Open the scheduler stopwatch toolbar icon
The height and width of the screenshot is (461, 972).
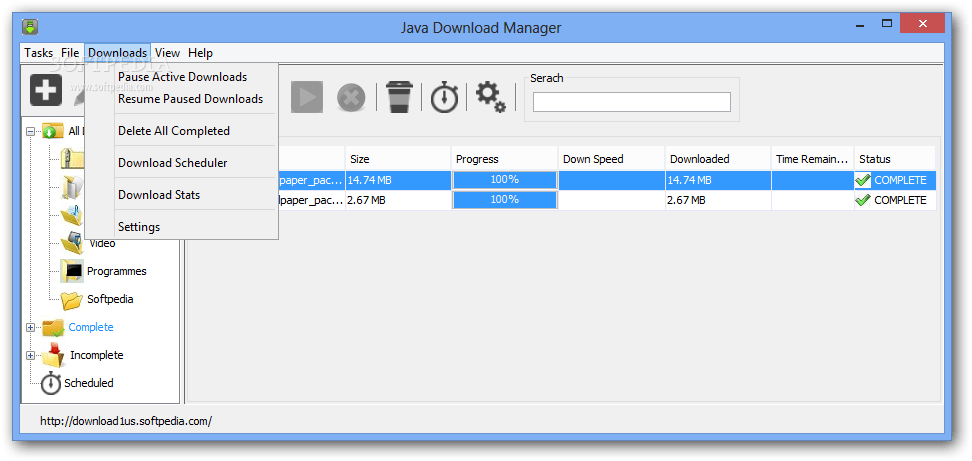pos(444,97)
